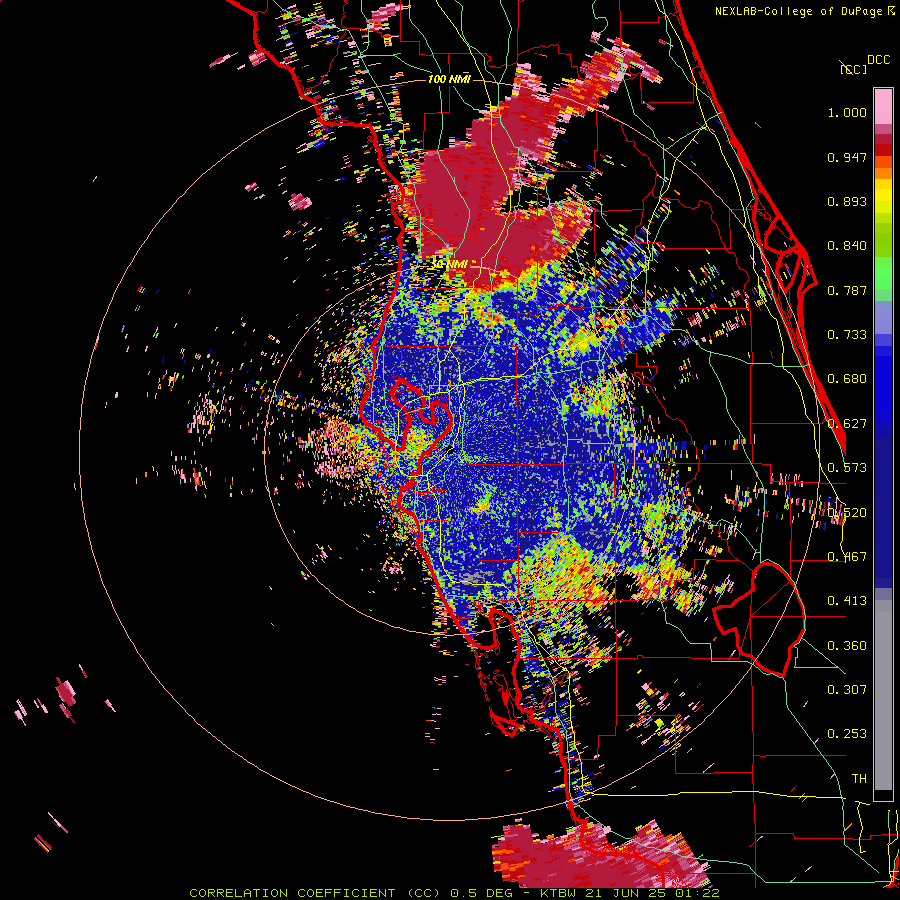This screenshot has width=900, height=900.
Task: Click the DCC label above the color bar
Action: 879,60
